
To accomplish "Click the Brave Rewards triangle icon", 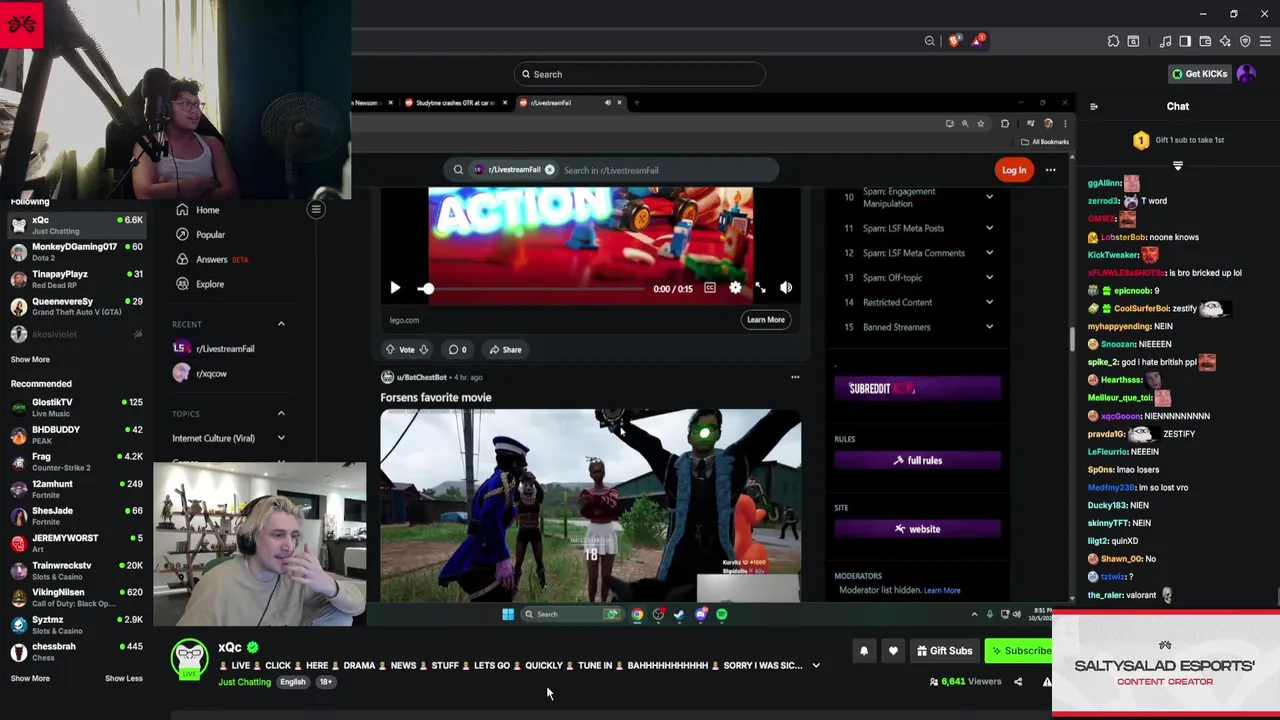I will (977, 41).
